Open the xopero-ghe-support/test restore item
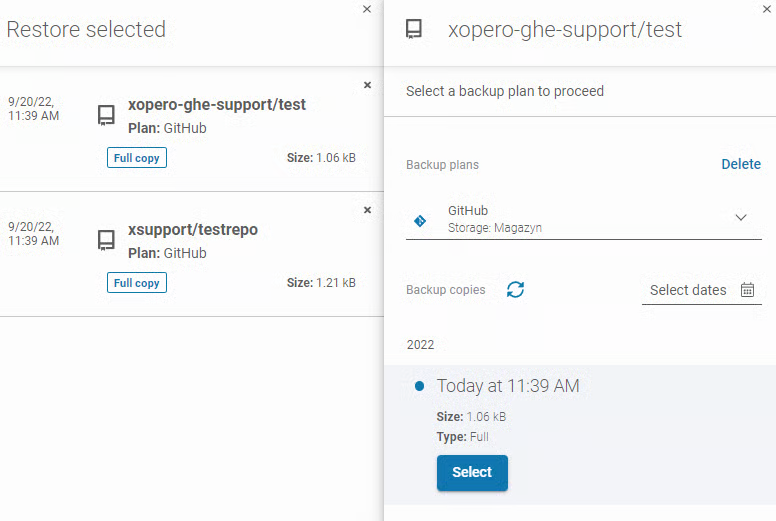 pyautogui.click(x=217, y=105)
